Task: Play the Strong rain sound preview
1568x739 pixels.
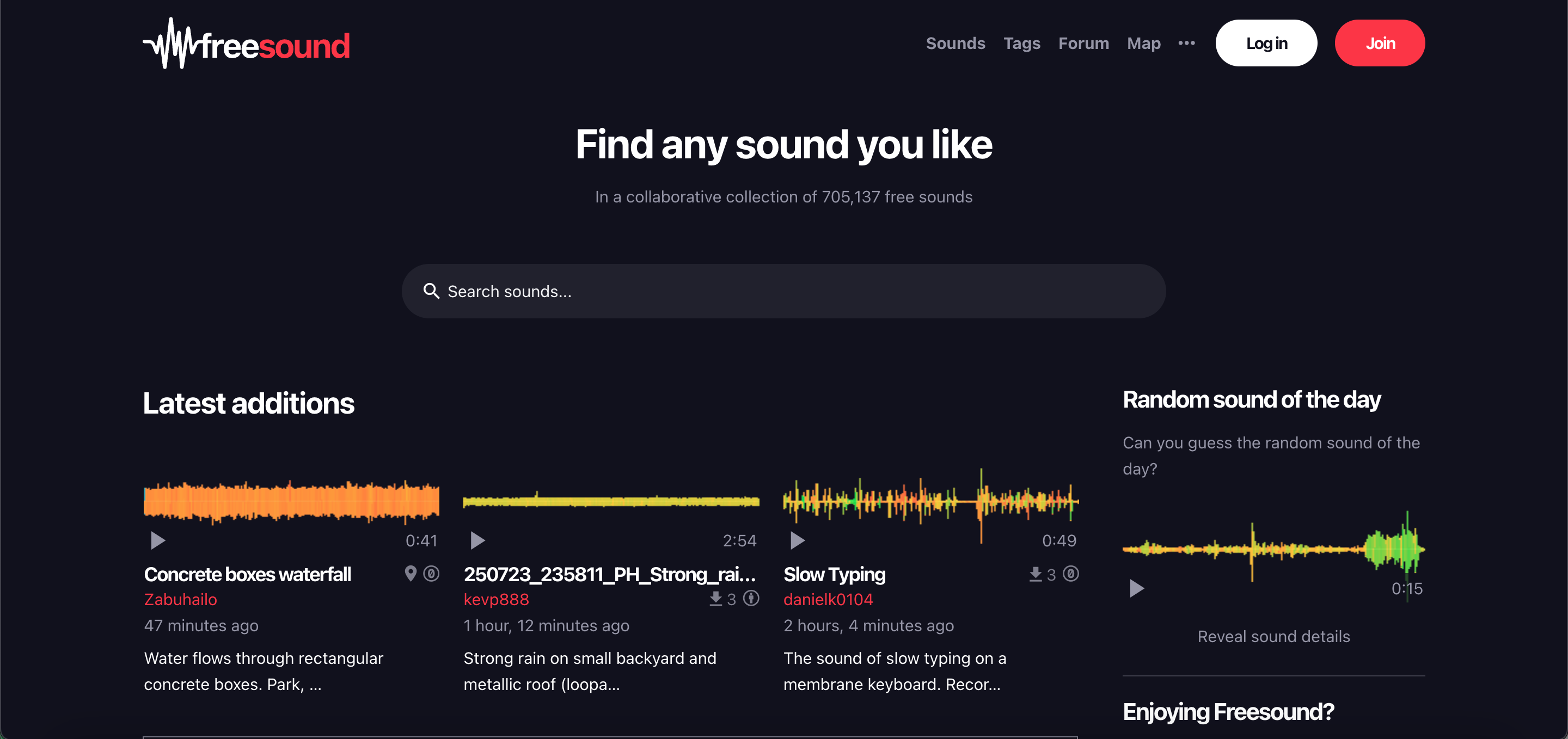Action: (477, 540)
